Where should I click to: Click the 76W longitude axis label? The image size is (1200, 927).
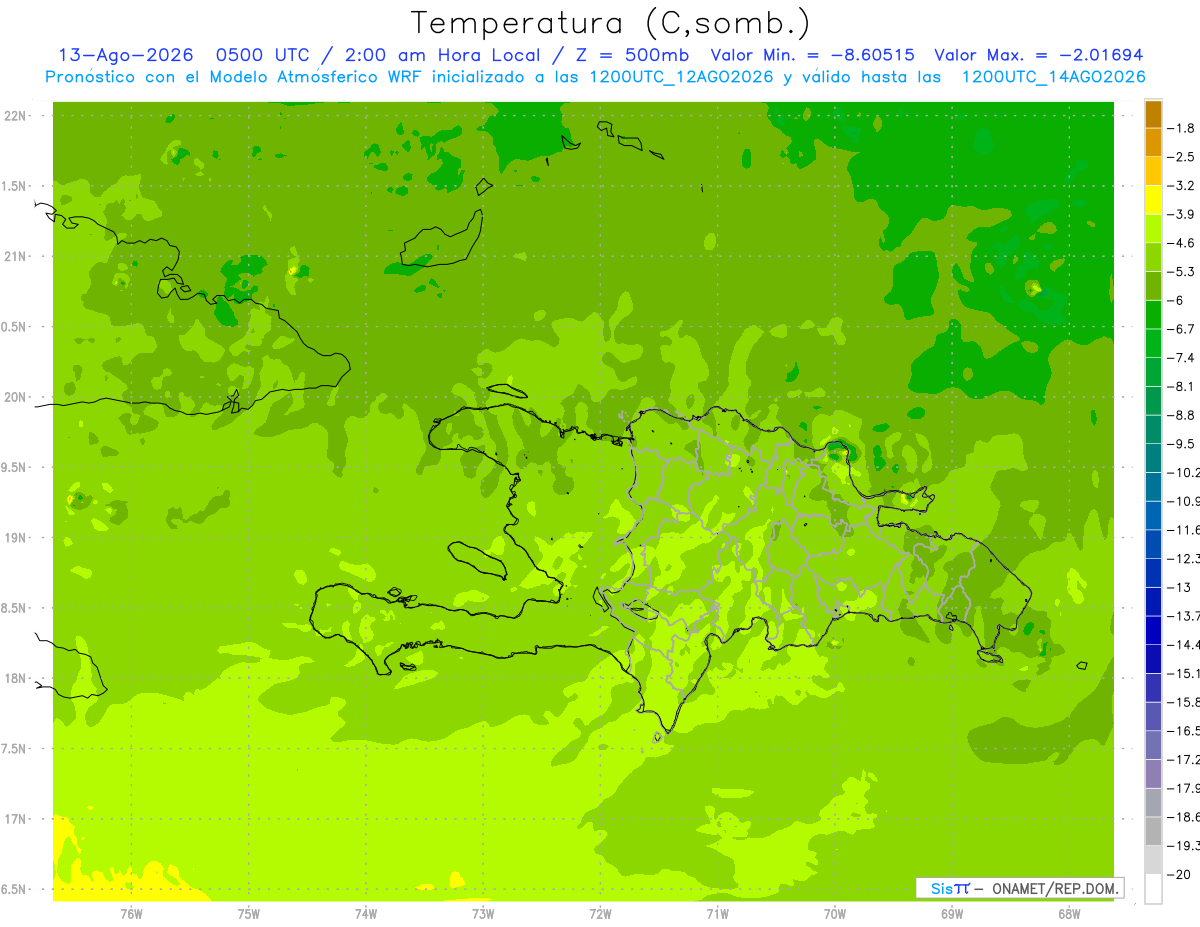pos(131,914)
